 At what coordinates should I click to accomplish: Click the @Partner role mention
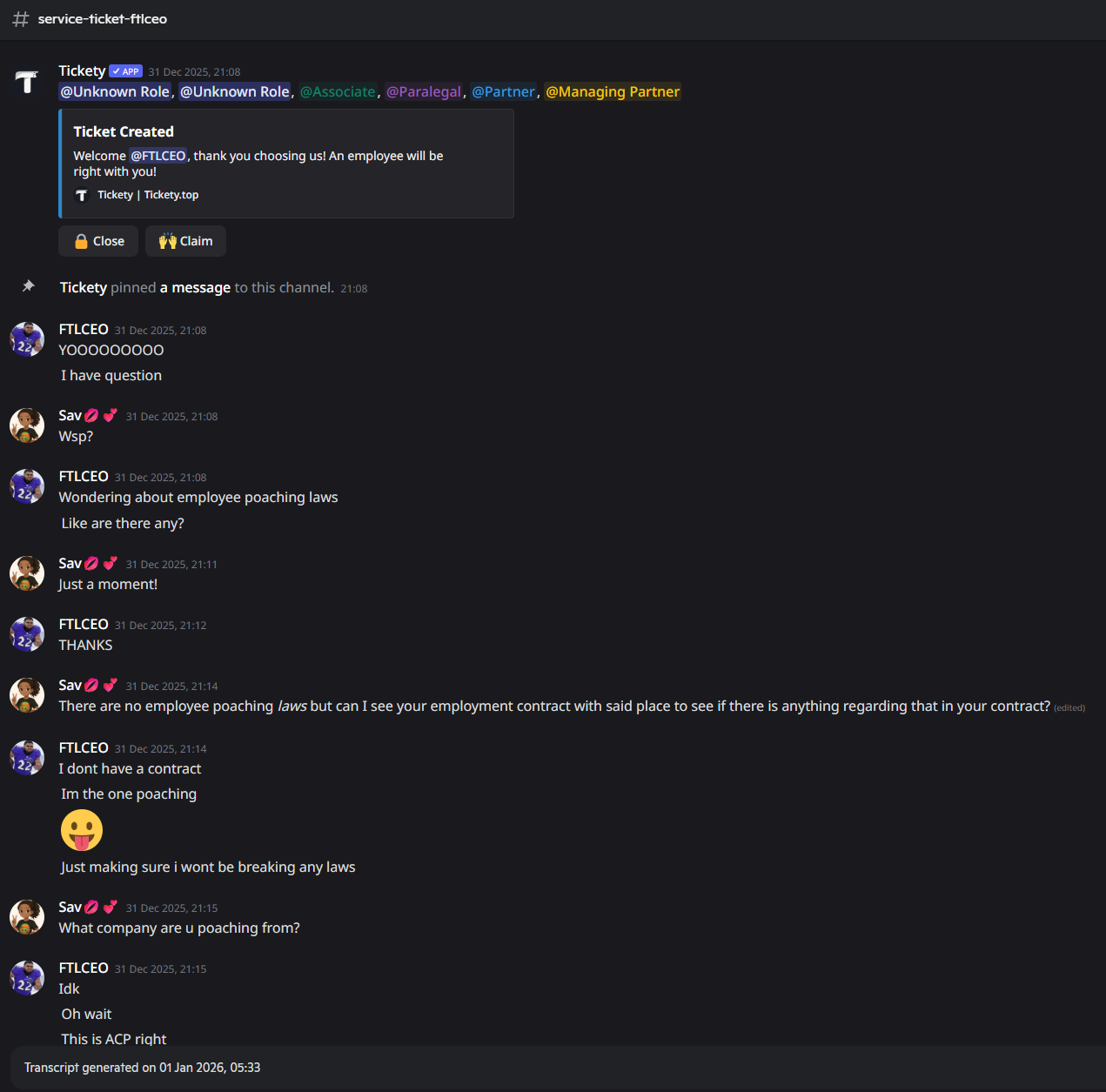(x=503, y=92)
